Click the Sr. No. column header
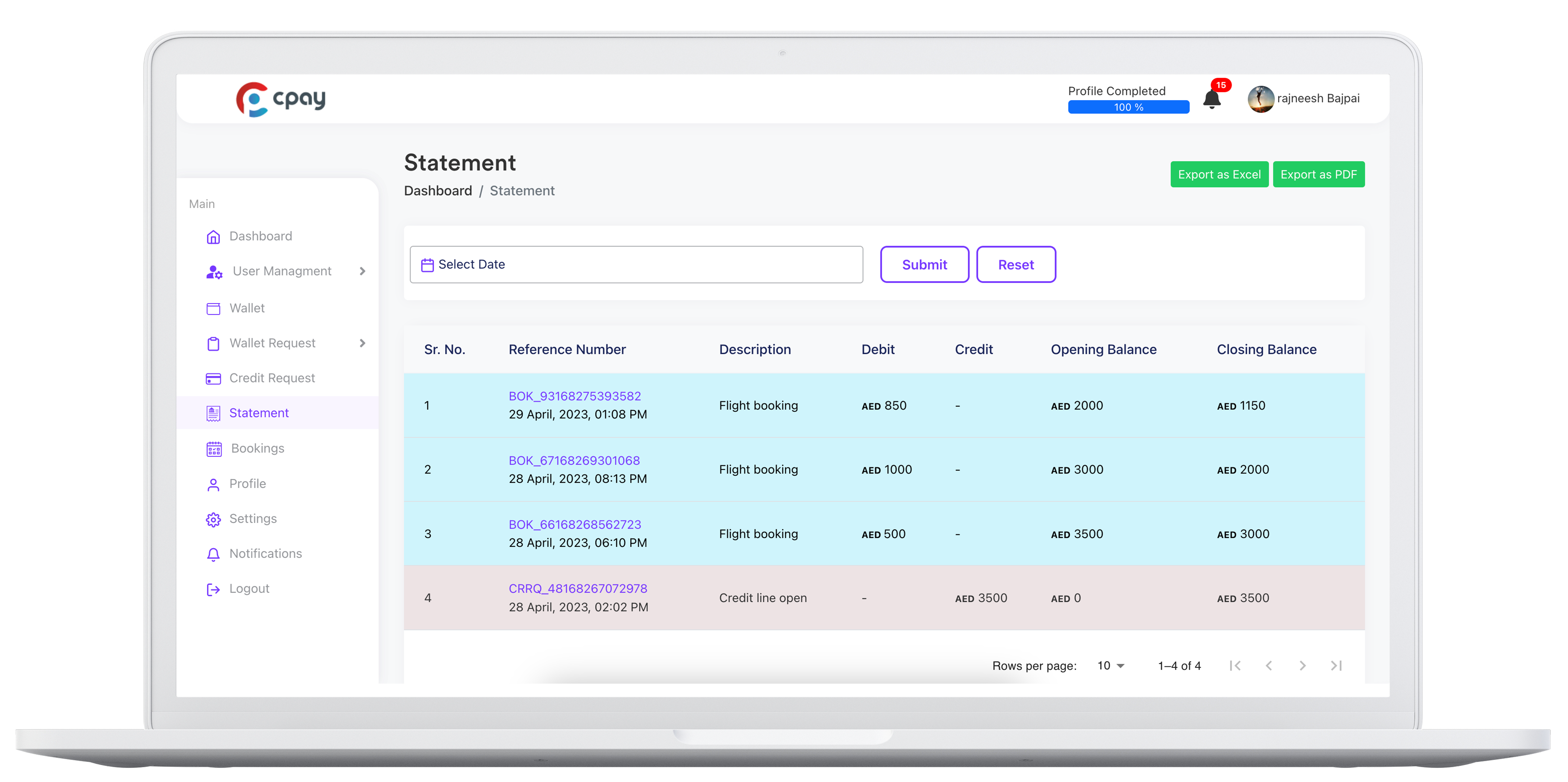 pyautogui.click(x=444, y=349)
